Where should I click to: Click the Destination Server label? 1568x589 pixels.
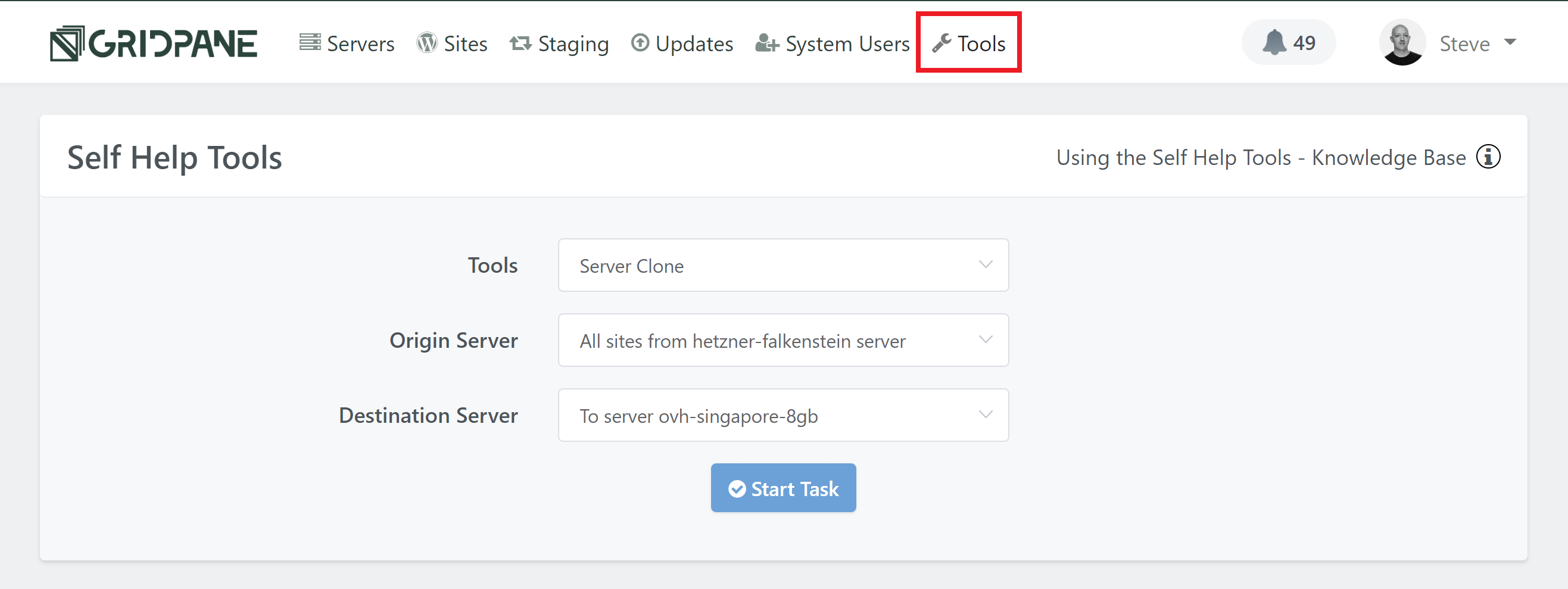428,415
